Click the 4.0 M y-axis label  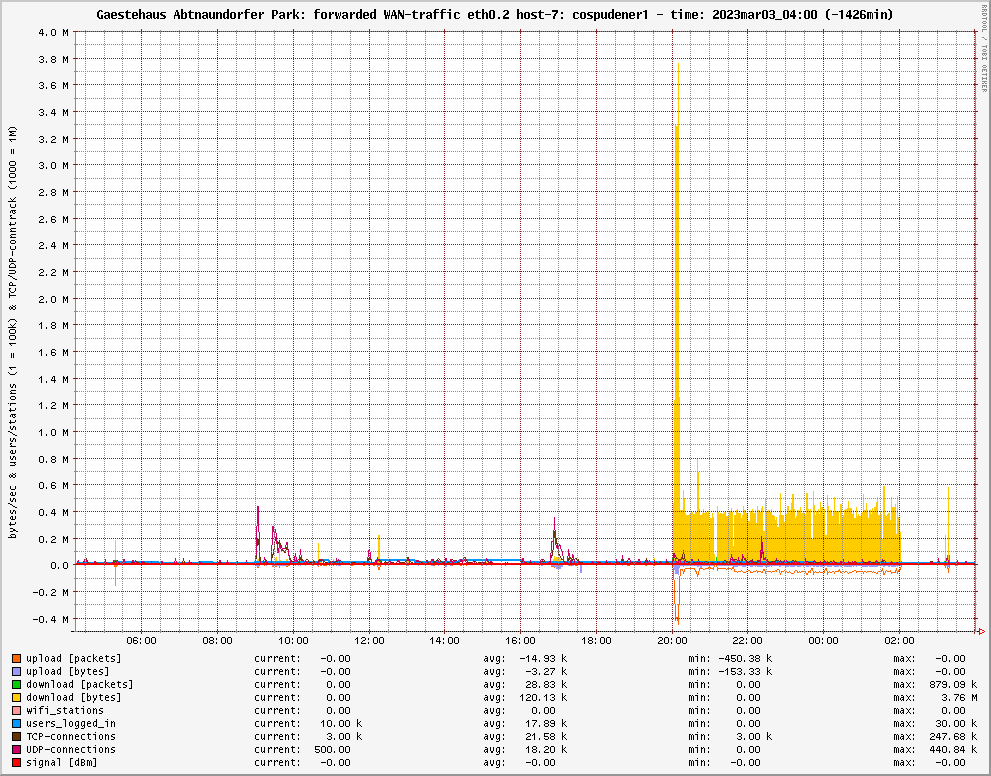[x=54, y=32]
